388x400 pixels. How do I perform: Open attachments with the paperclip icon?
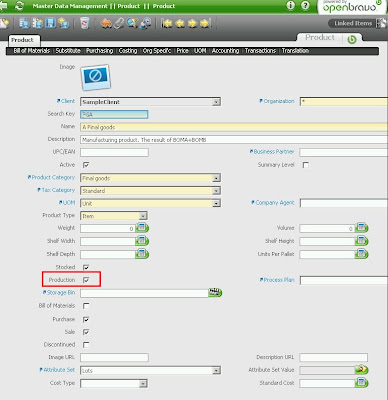(x=119, y=23)
